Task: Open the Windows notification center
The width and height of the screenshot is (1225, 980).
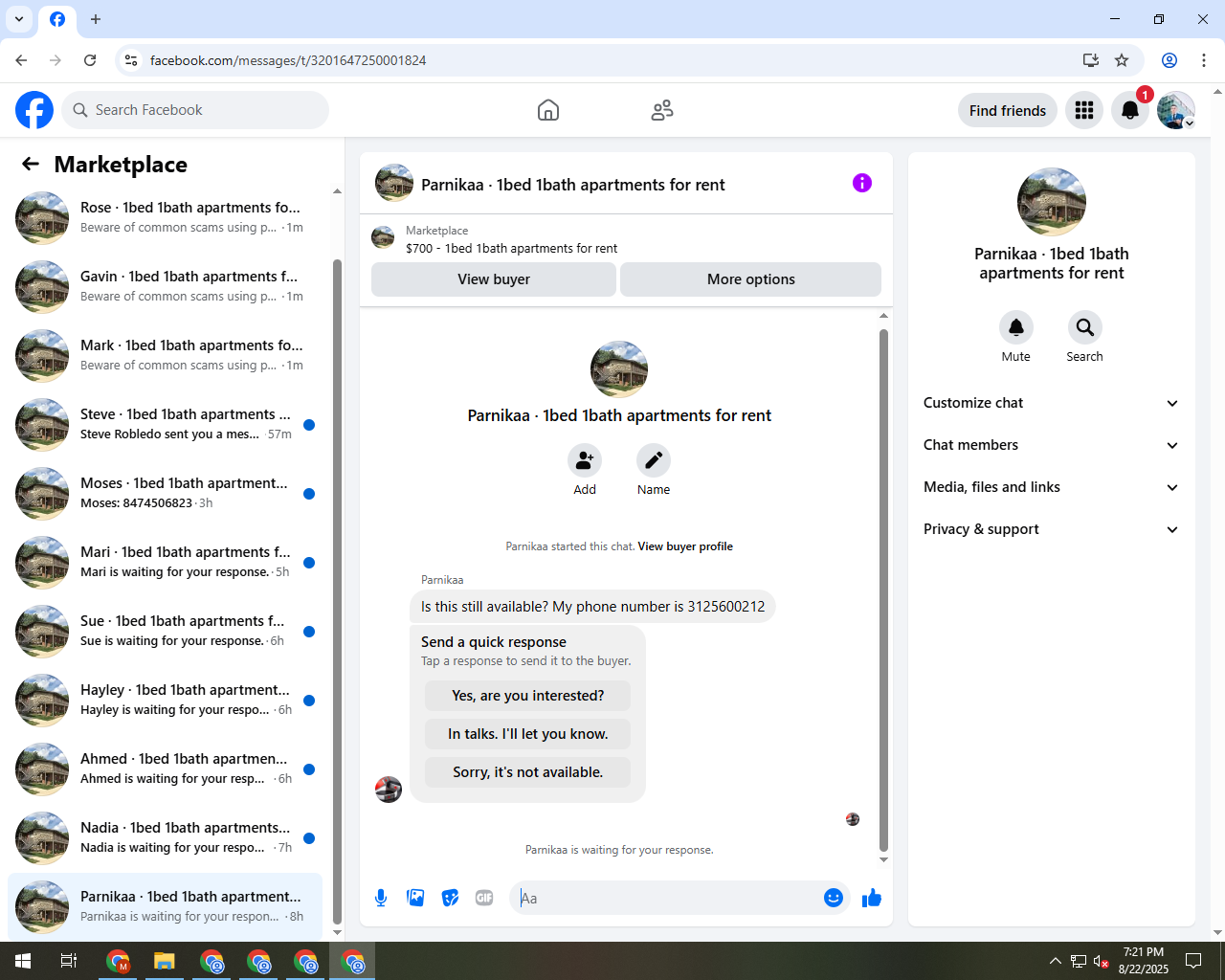Action: point(1193,961)
